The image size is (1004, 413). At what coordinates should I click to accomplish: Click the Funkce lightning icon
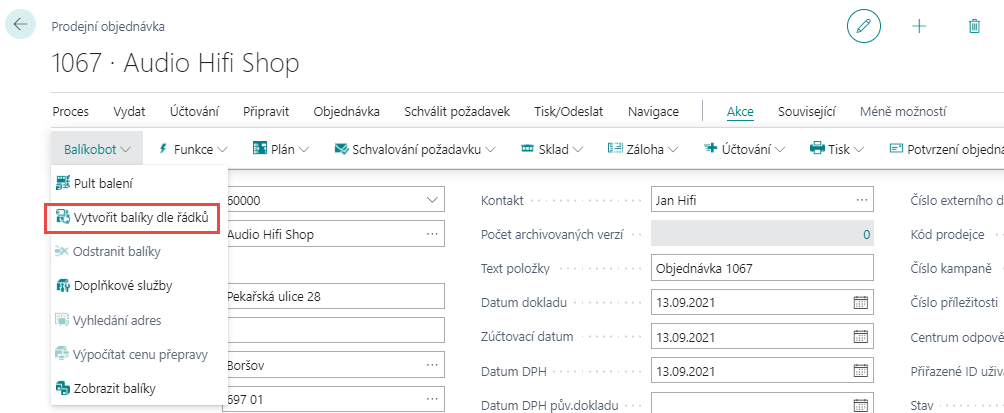[x=163, y=149]
